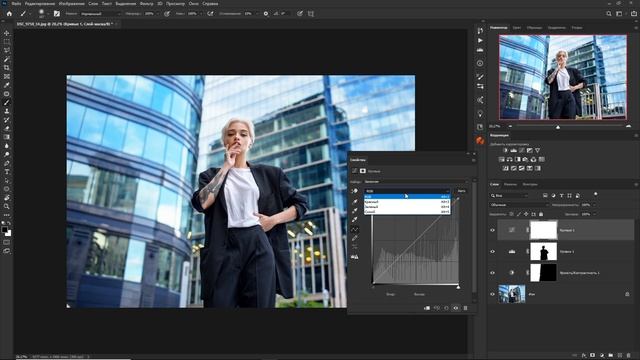Open the layer fill dropdown arrow
This screenshot has height=360, width=640.
(x=594, y=214)
